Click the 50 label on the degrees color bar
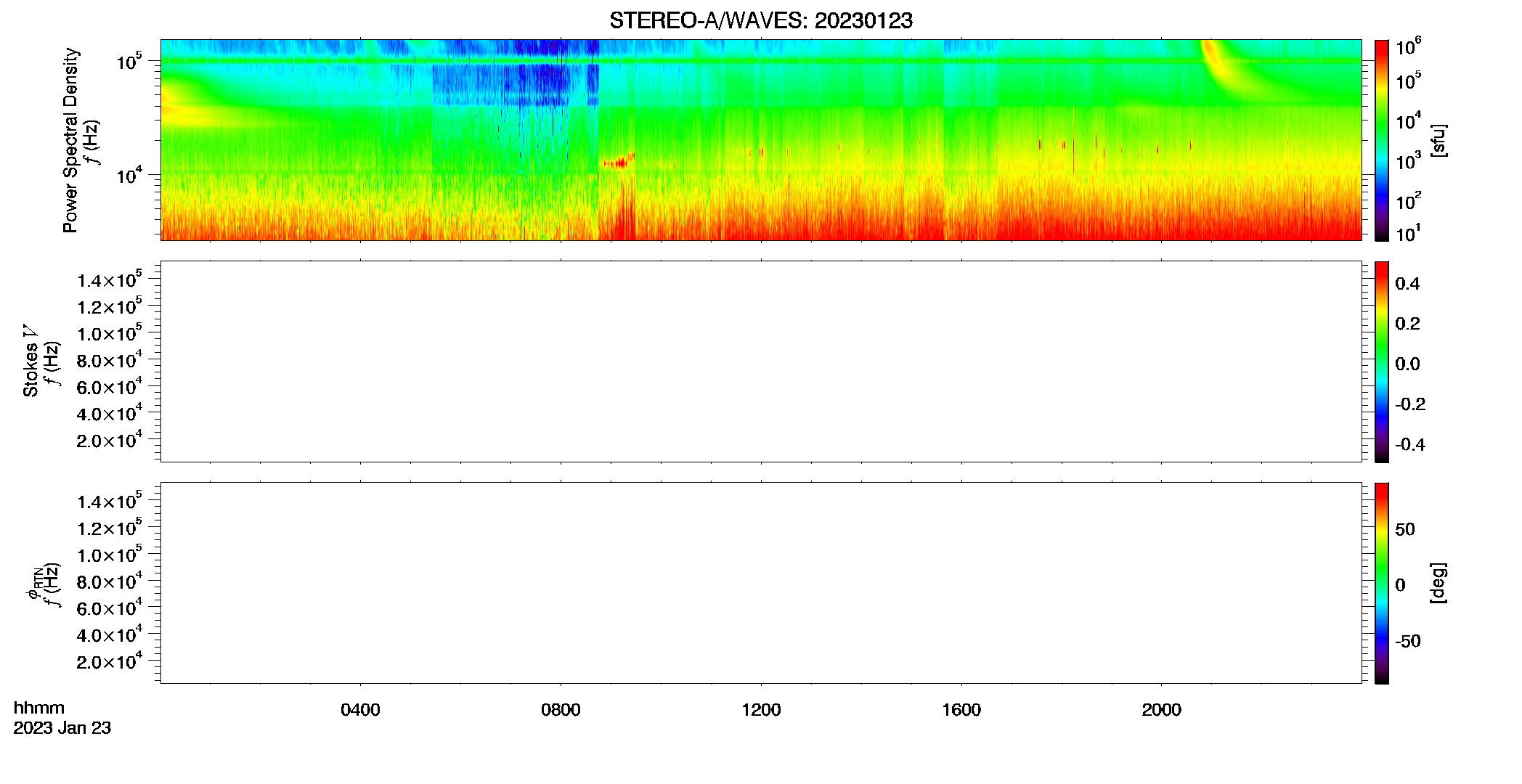Image resolution: width=1522 pixels, height=784 pixels. [1405, 529]
